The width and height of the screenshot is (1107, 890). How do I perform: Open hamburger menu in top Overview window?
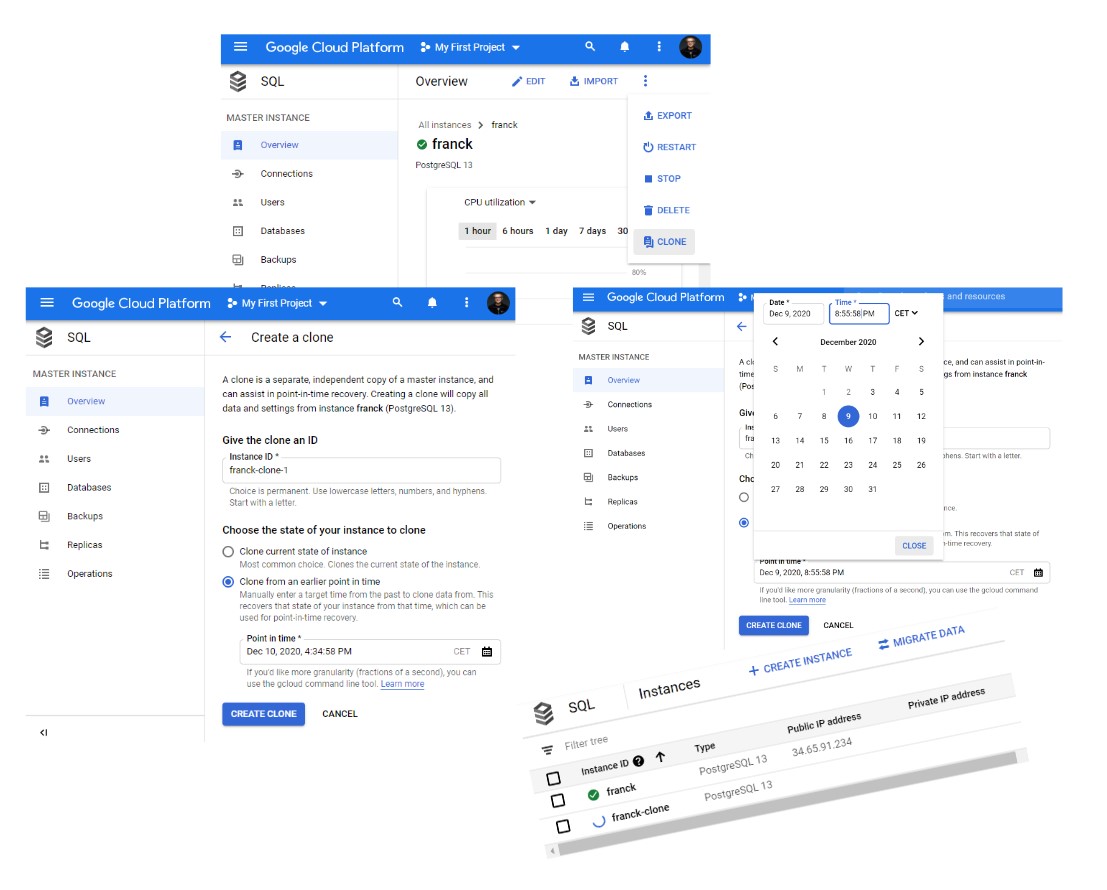point(240,47)
